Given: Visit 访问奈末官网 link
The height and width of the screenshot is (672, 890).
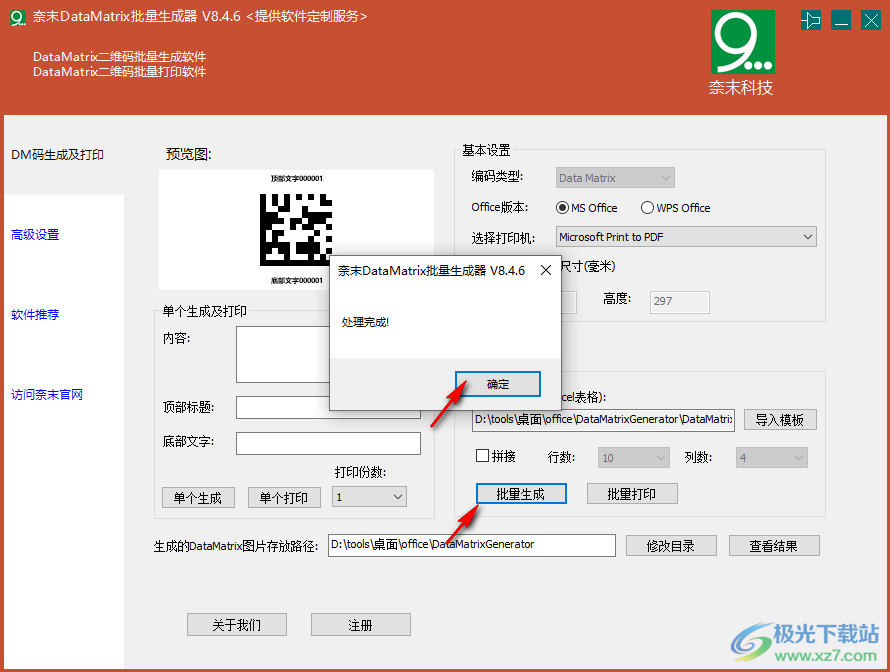Looking at the screenshot, I should tap(47, 394).
